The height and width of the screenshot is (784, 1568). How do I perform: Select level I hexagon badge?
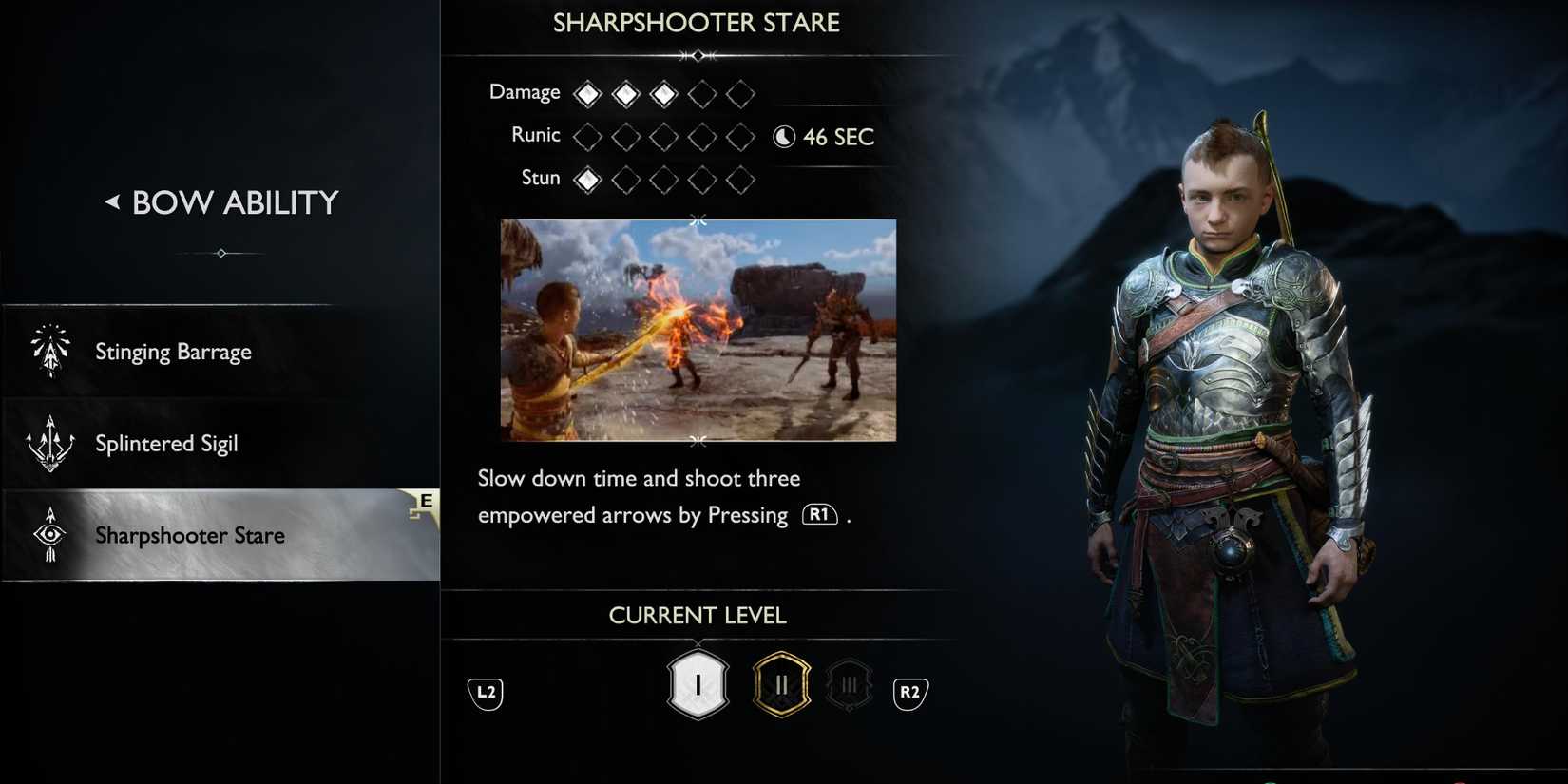tap(698, 684)
